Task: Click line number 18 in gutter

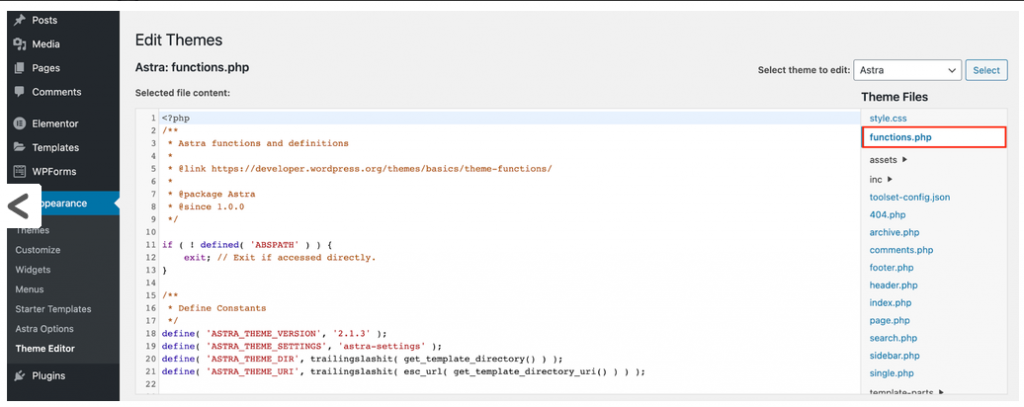Action: pos(151,333)
